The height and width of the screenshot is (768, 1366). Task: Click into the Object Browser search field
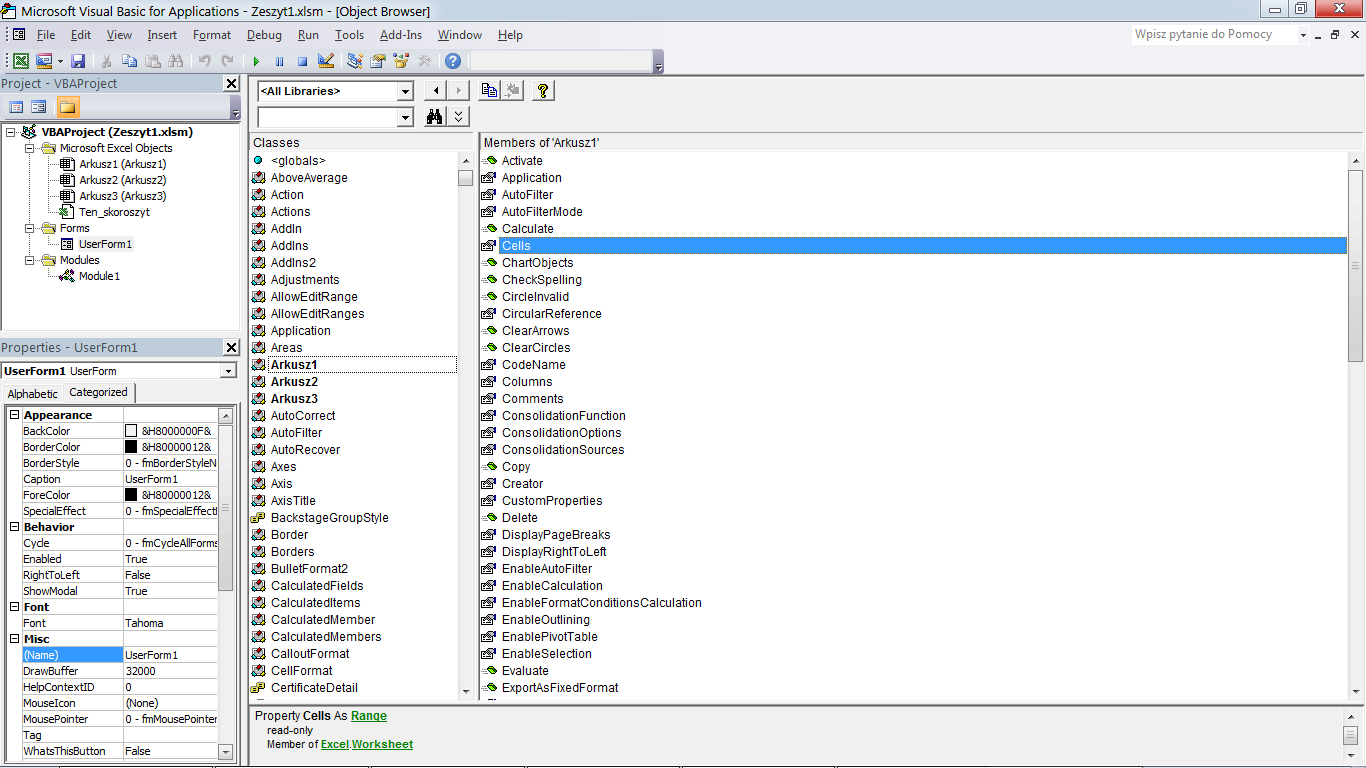pyautogui.click(x=327, y=118)
